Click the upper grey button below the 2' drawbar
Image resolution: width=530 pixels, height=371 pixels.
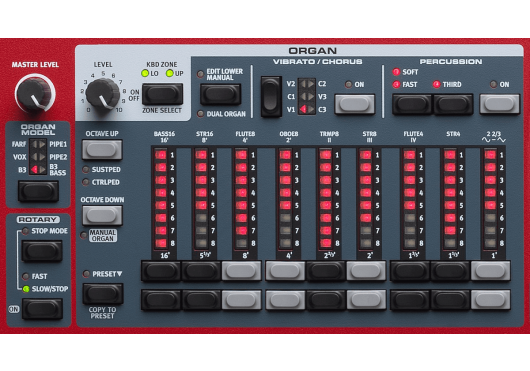366,271
